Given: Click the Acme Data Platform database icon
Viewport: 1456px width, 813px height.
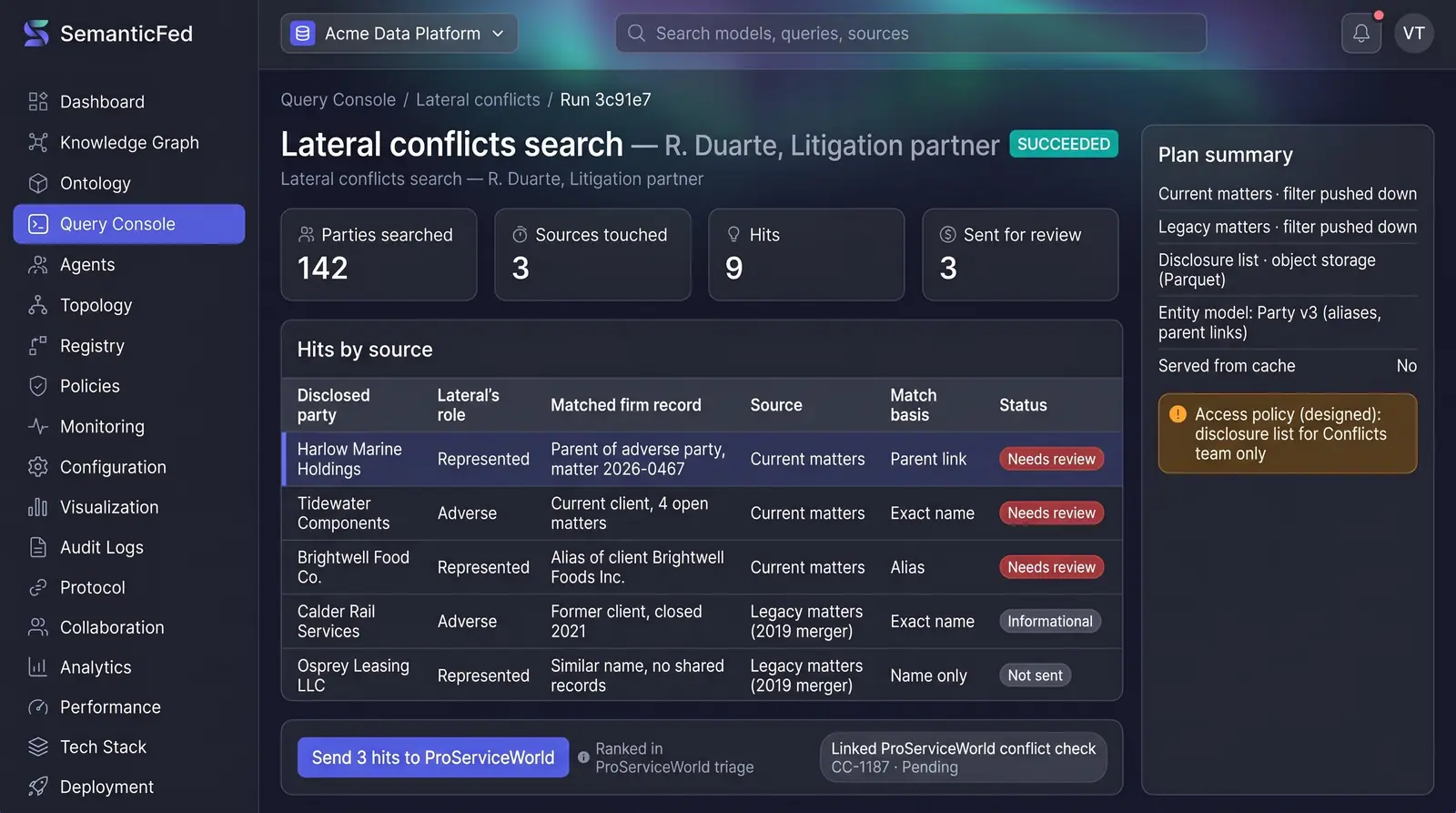Looking at the screenshot, I should [x=302, y=34].
